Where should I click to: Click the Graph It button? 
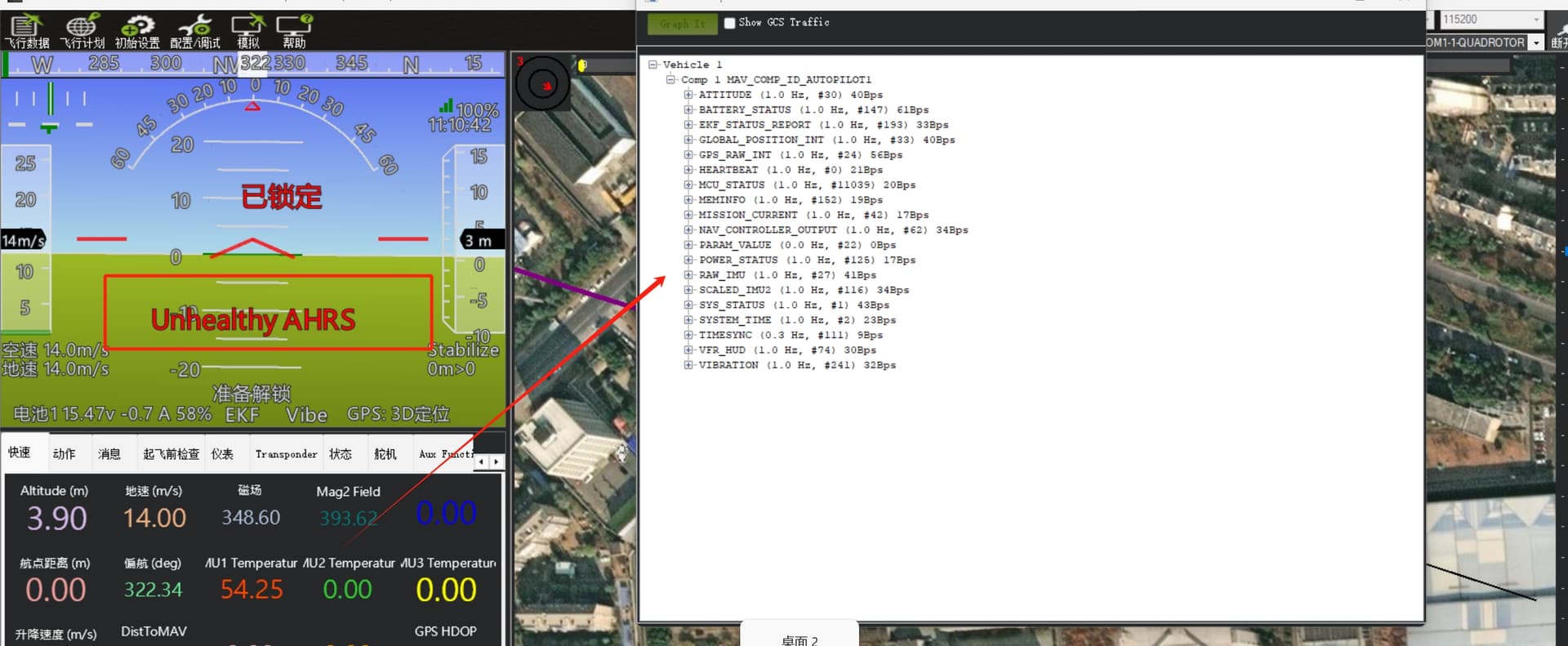pos(683,24)
